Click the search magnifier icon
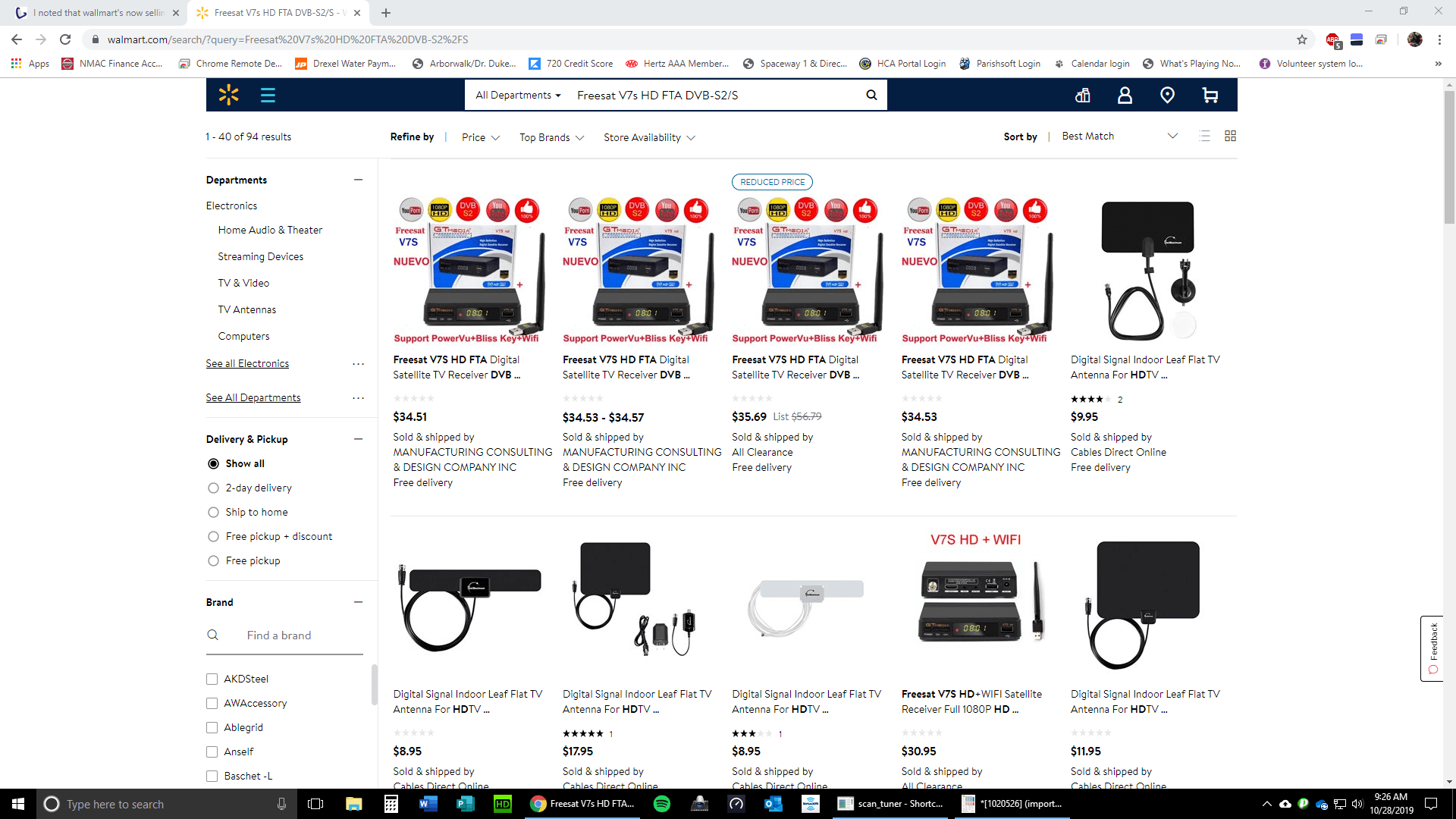The width and height of the screenshot is (1456, 819). click(x=871, y=95)
